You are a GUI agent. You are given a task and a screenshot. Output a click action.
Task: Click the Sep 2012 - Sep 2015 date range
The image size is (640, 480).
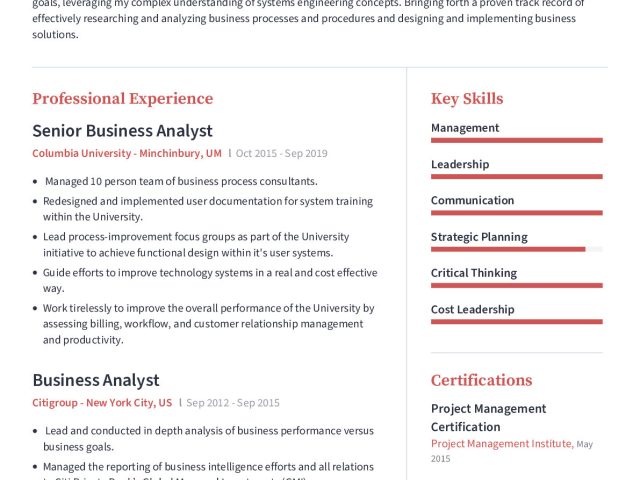(x=233, y=403)
